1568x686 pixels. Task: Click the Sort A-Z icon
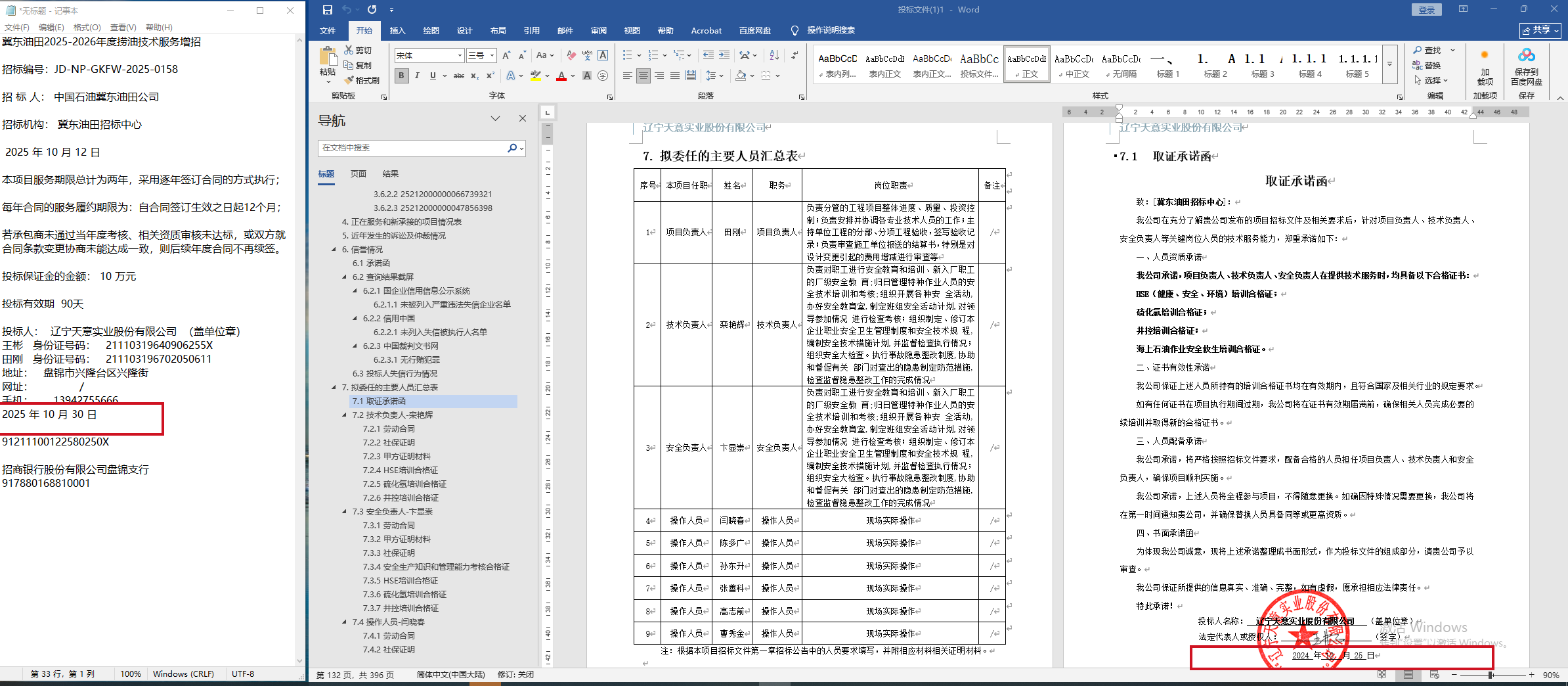[774, 55]
